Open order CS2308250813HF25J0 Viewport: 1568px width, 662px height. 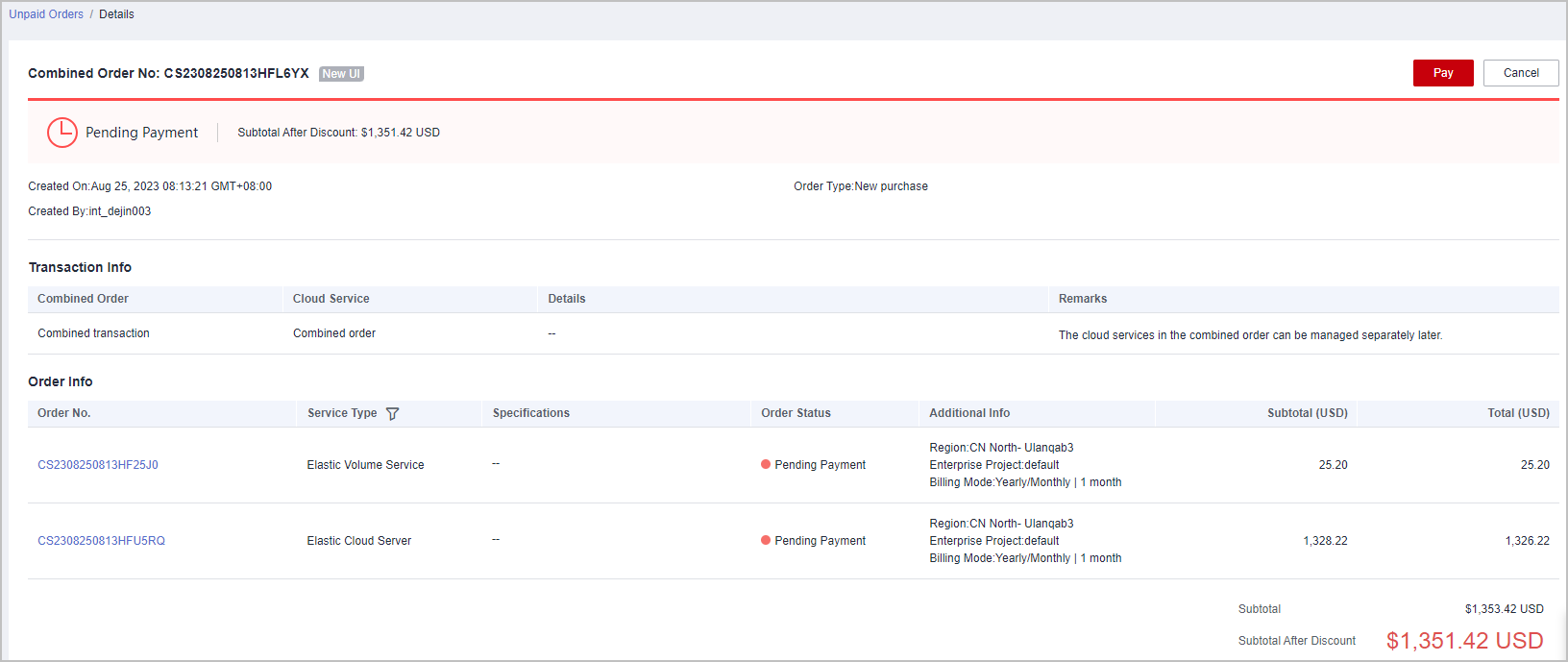coord(98,465)
